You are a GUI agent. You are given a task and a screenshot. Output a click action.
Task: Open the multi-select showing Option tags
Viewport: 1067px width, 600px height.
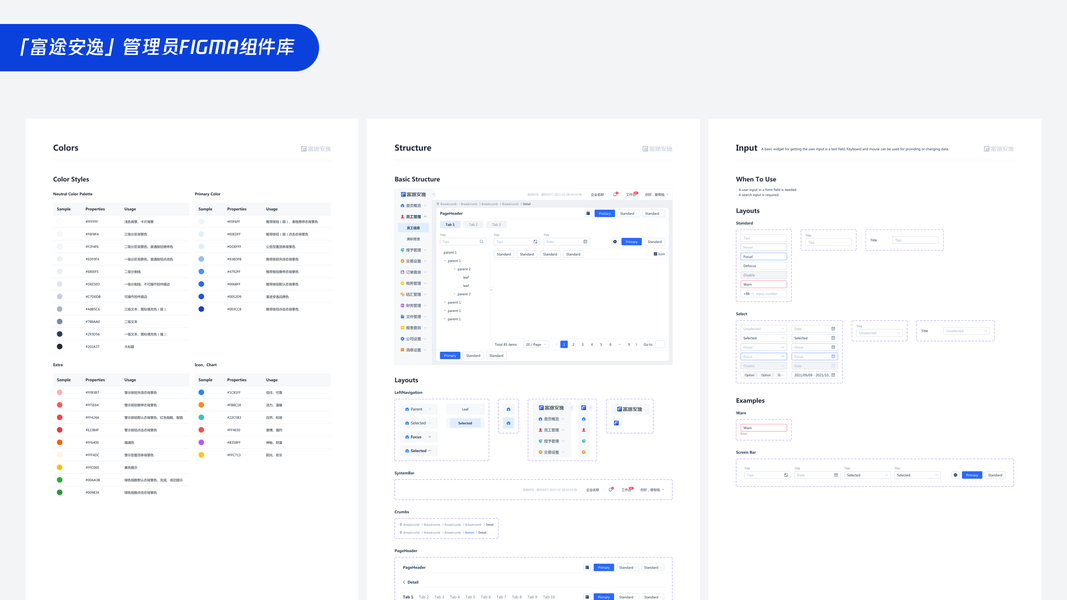pos(764,375)
